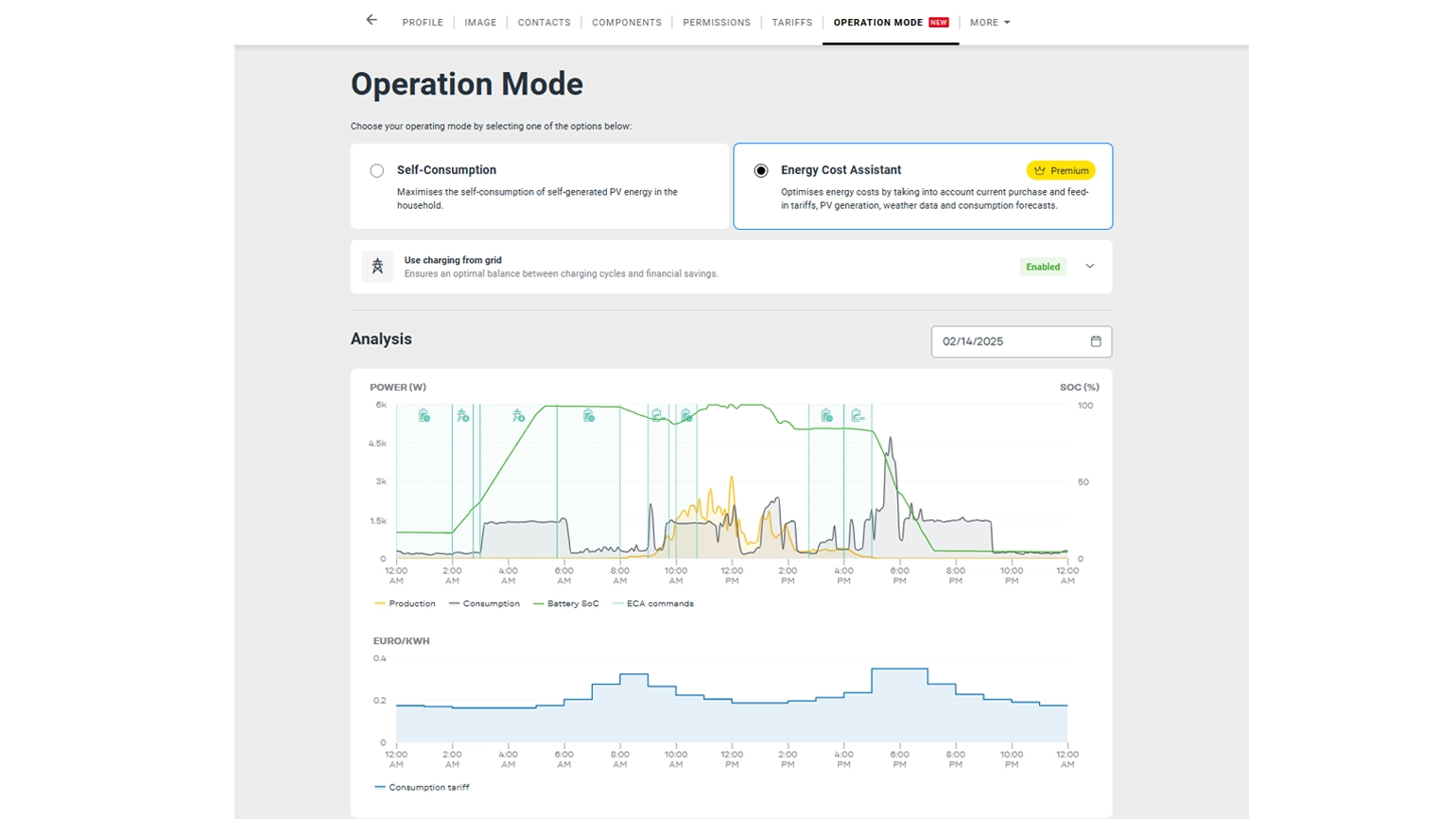Toggle the Production series in the chart legend
This screenshot has width=1456, height=819.
pyautogui.click(x=406, y=603)
